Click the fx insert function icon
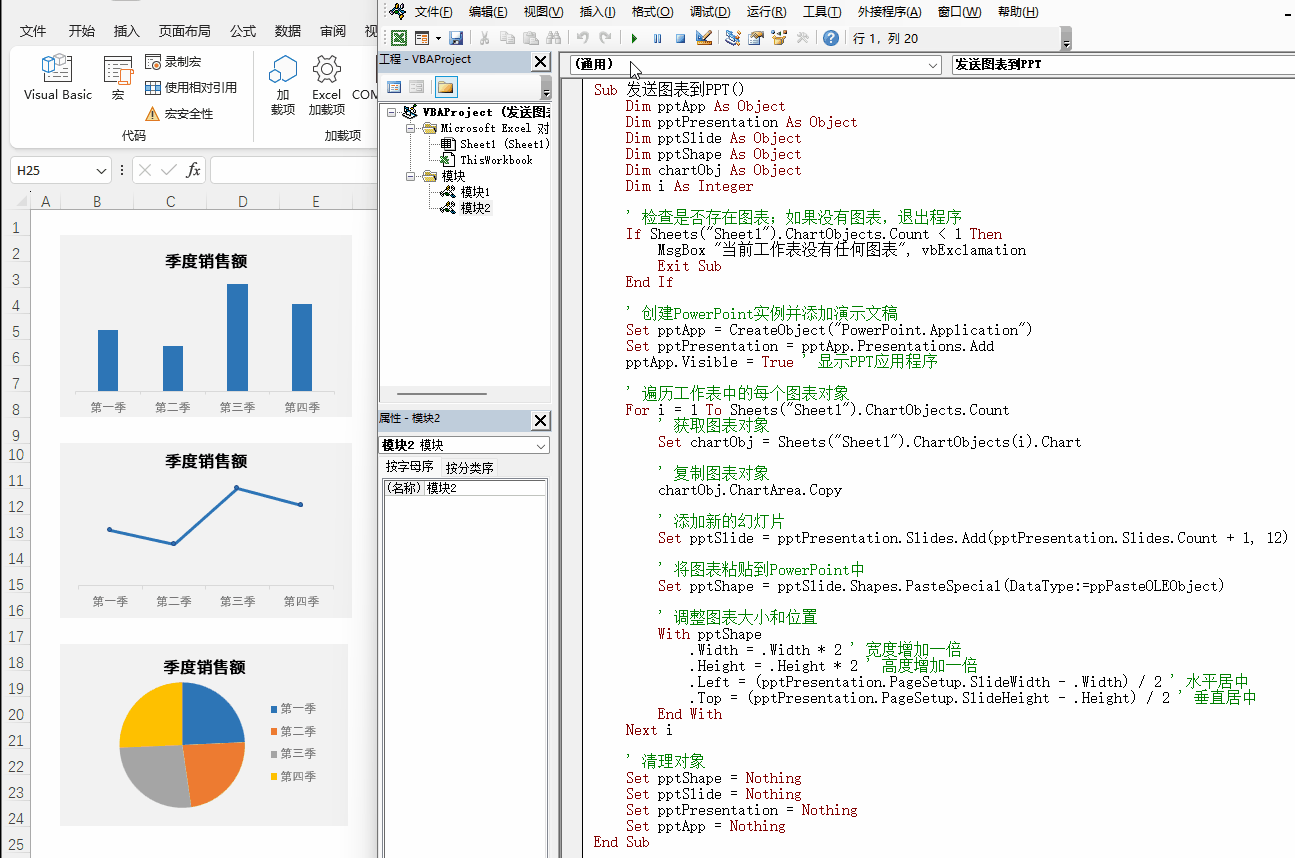 [194, 170]
